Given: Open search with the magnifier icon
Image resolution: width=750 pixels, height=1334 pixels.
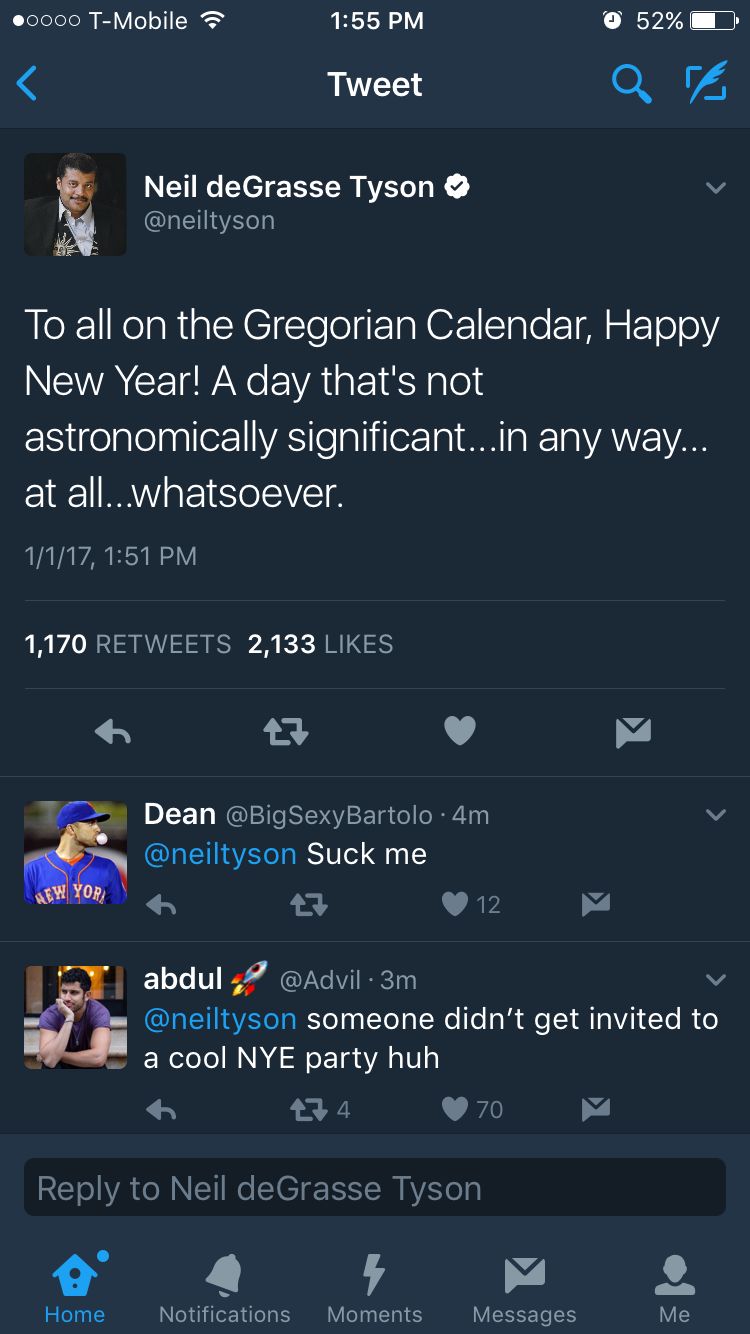Looking at the screenshot, I should click(x=630, y=85).
